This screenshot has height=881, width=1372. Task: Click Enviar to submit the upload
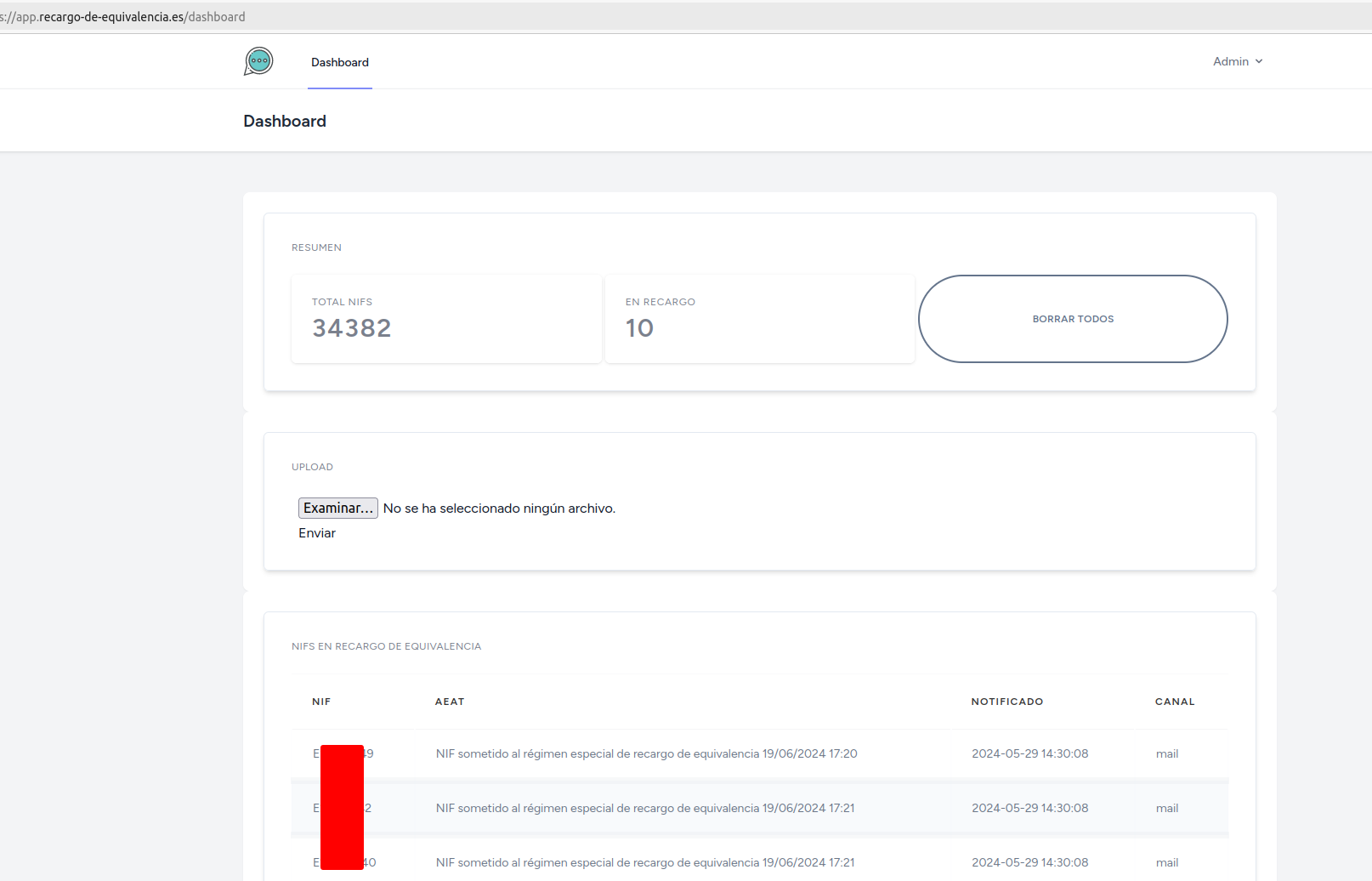pos(317,533)
